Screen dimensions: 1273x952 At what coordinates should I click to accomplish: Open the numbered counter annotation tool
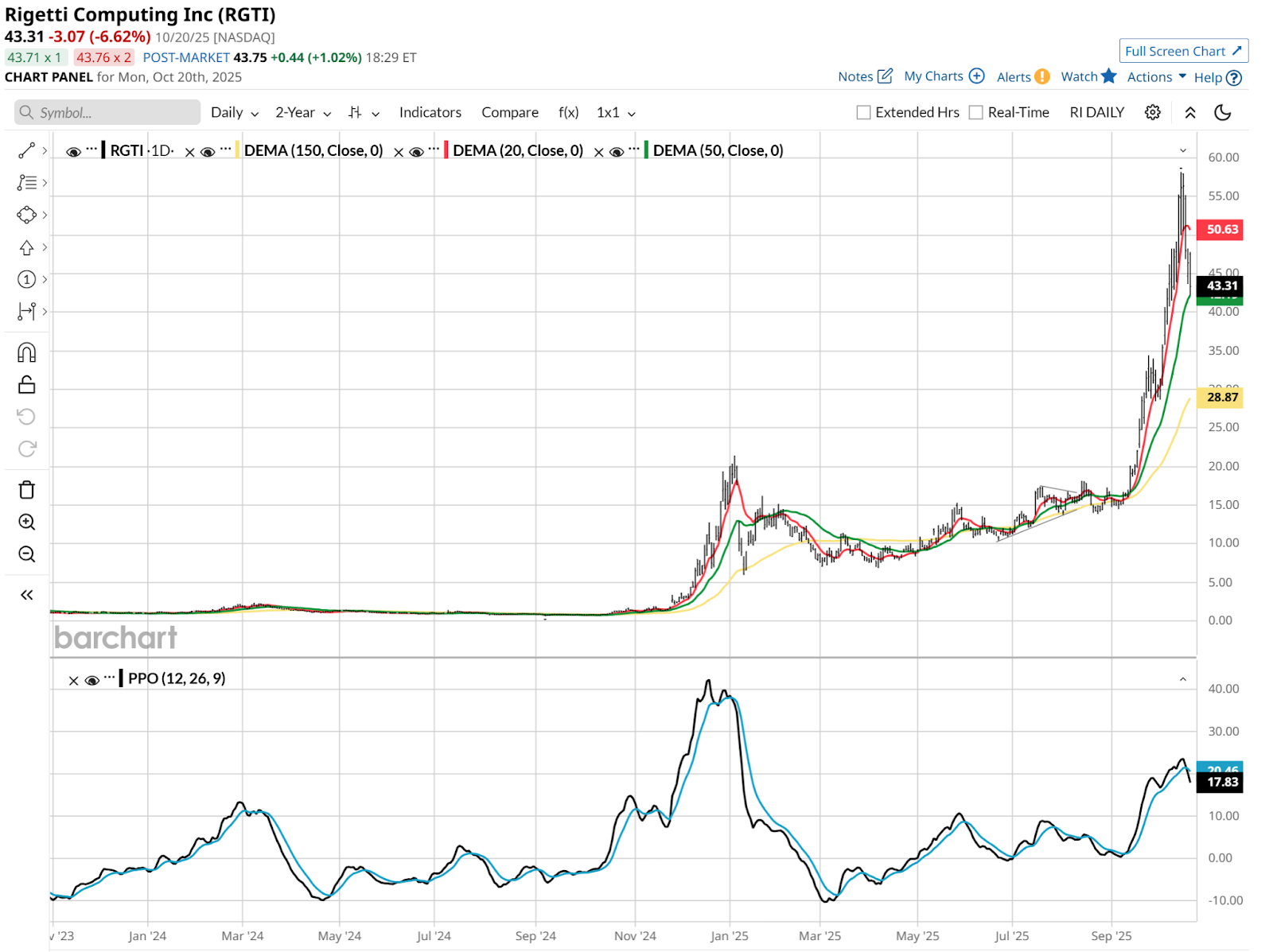(26, 279)
